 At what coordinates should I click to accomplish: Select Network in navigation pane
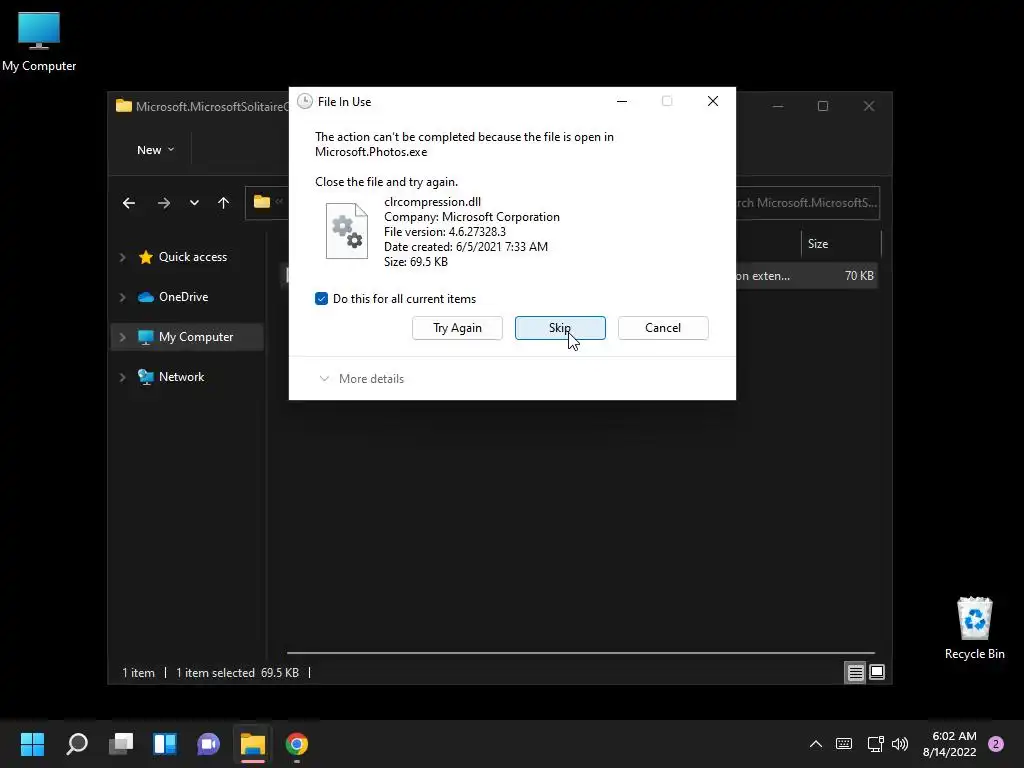182,377
